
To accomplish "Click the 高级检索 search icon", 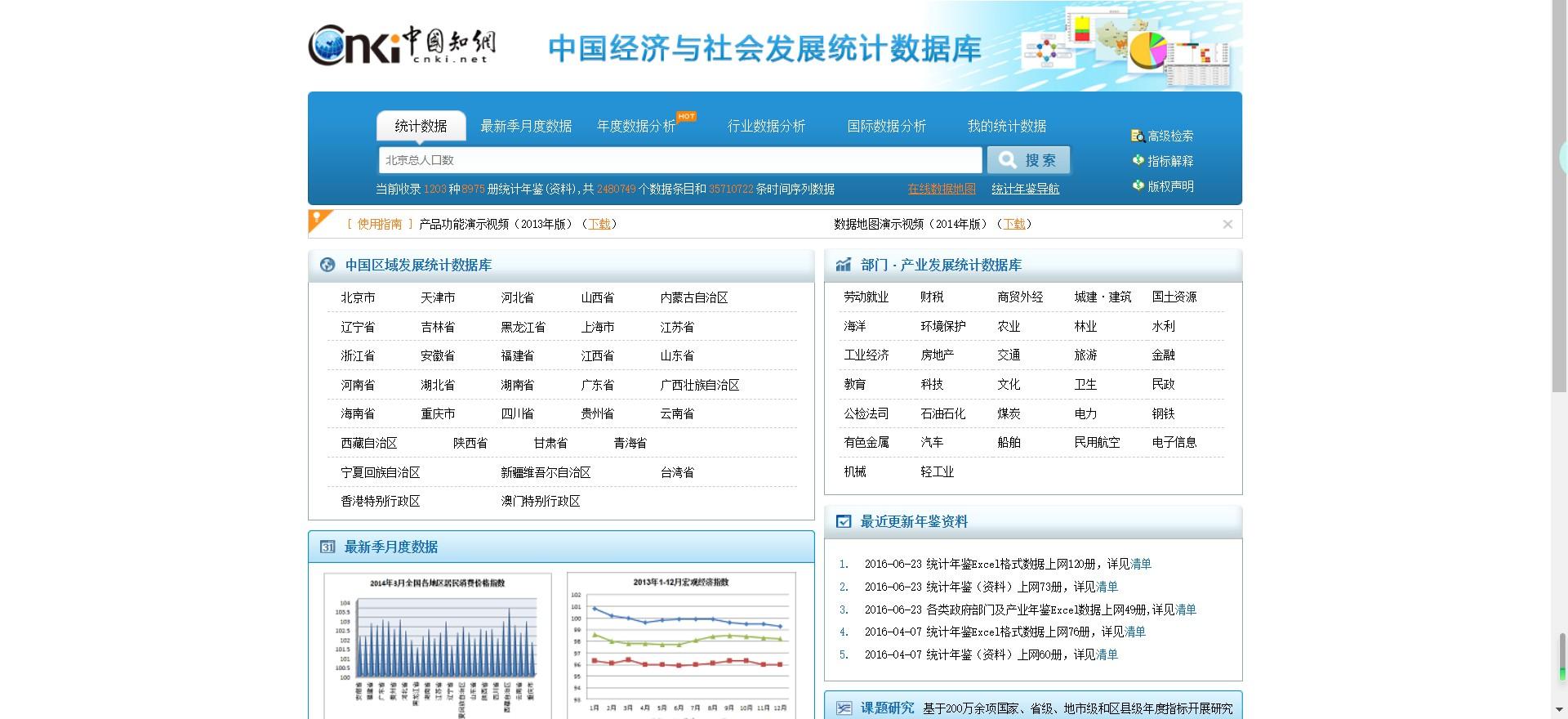I will click(1138, 136).
